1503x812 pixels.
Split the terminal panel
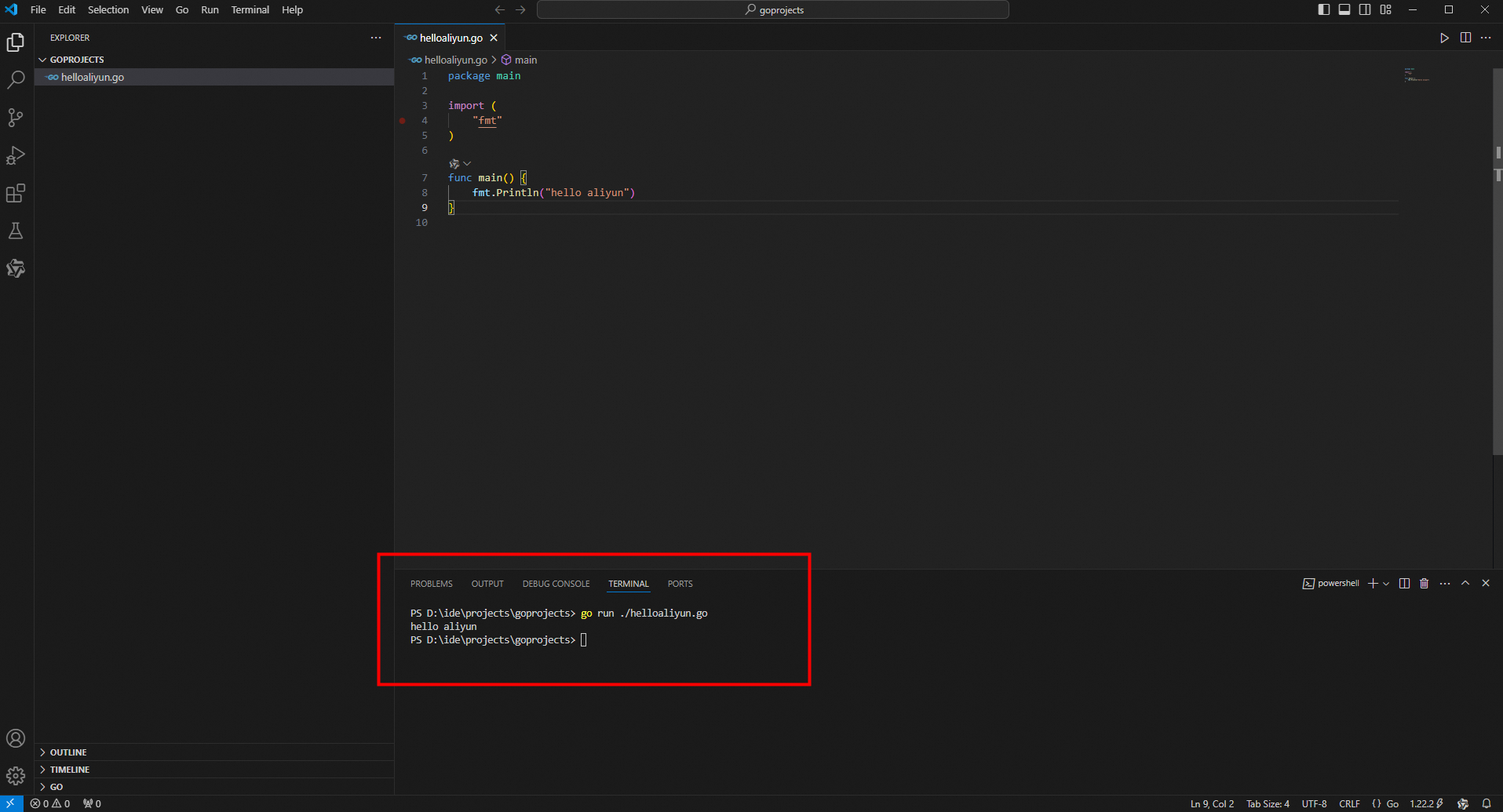click(x=1404, y=583)
